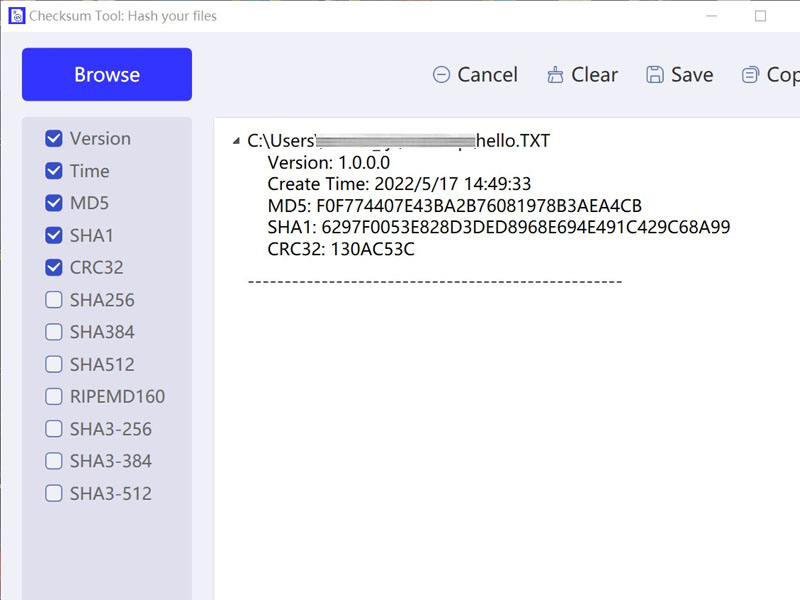Select the SHA1 hash value line
Viewport: 800px width, 600px height.
point(499,227)
